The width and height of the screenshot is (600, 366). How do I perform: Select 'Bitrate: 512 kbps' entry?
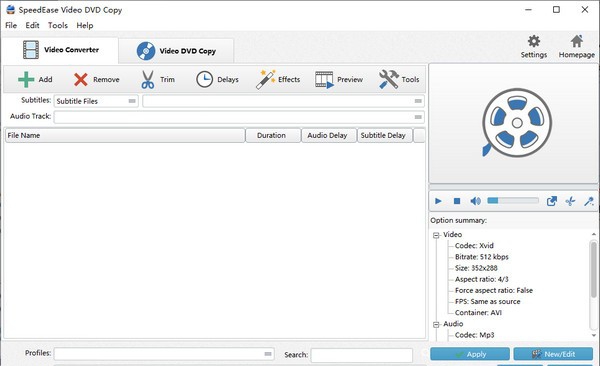(481, 257)
